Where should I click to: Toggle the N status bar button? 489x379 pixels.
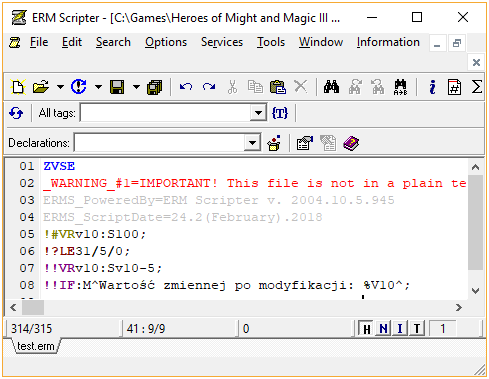click(x=383, y=329)
